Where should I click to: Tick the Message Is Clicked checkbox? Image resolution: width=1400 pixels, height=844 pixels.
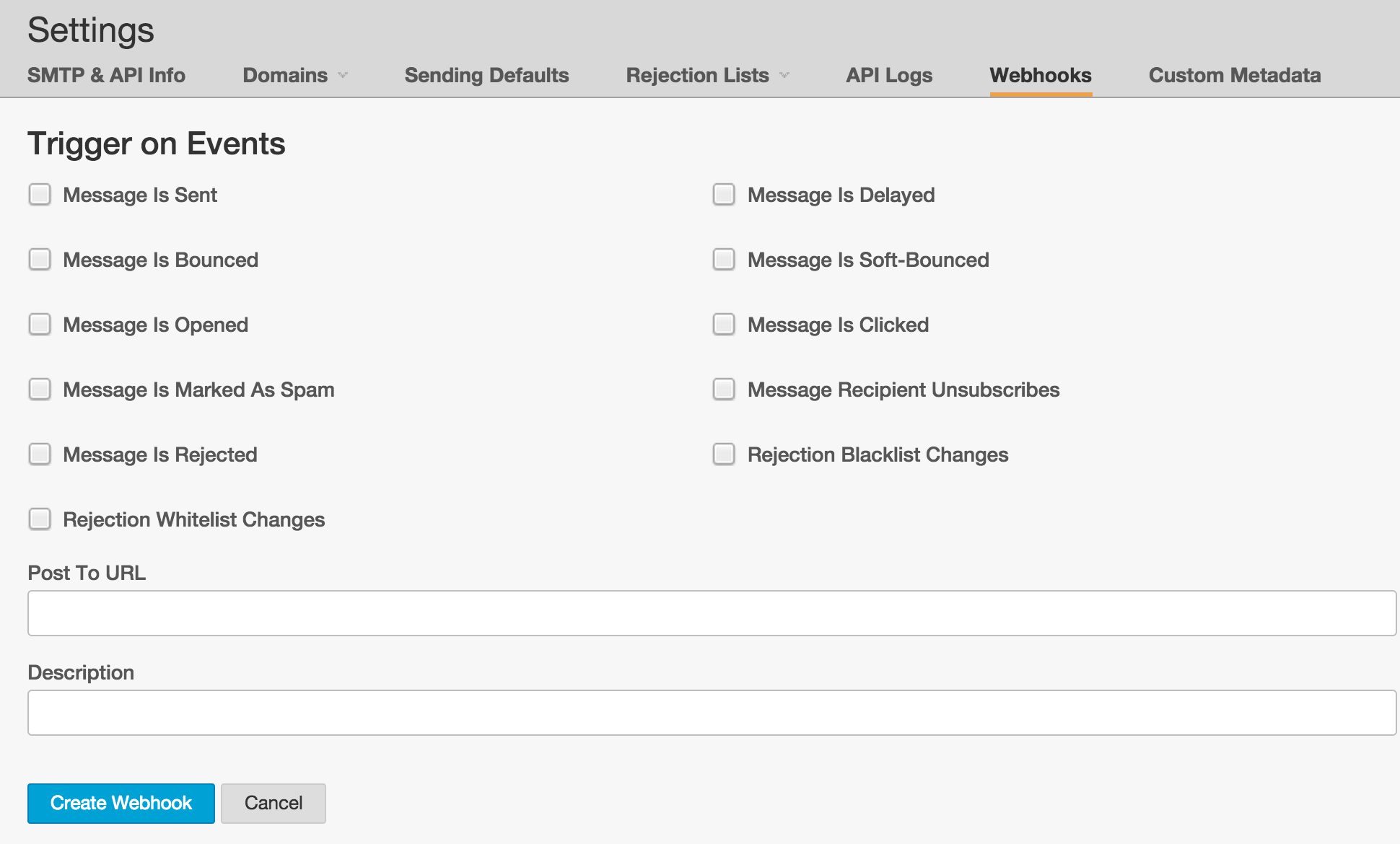(x=724, y=325)
